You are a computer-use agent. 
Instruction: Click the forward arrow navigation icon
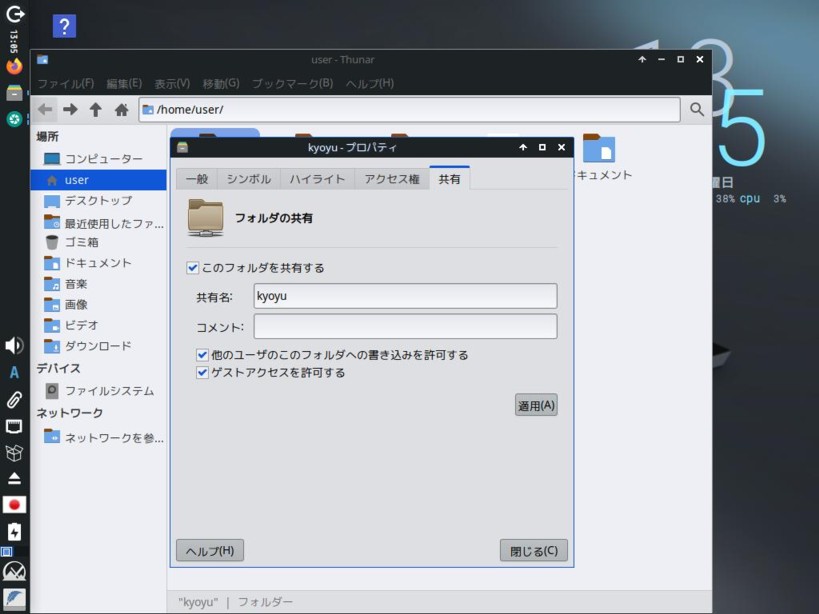pos(70,110)
